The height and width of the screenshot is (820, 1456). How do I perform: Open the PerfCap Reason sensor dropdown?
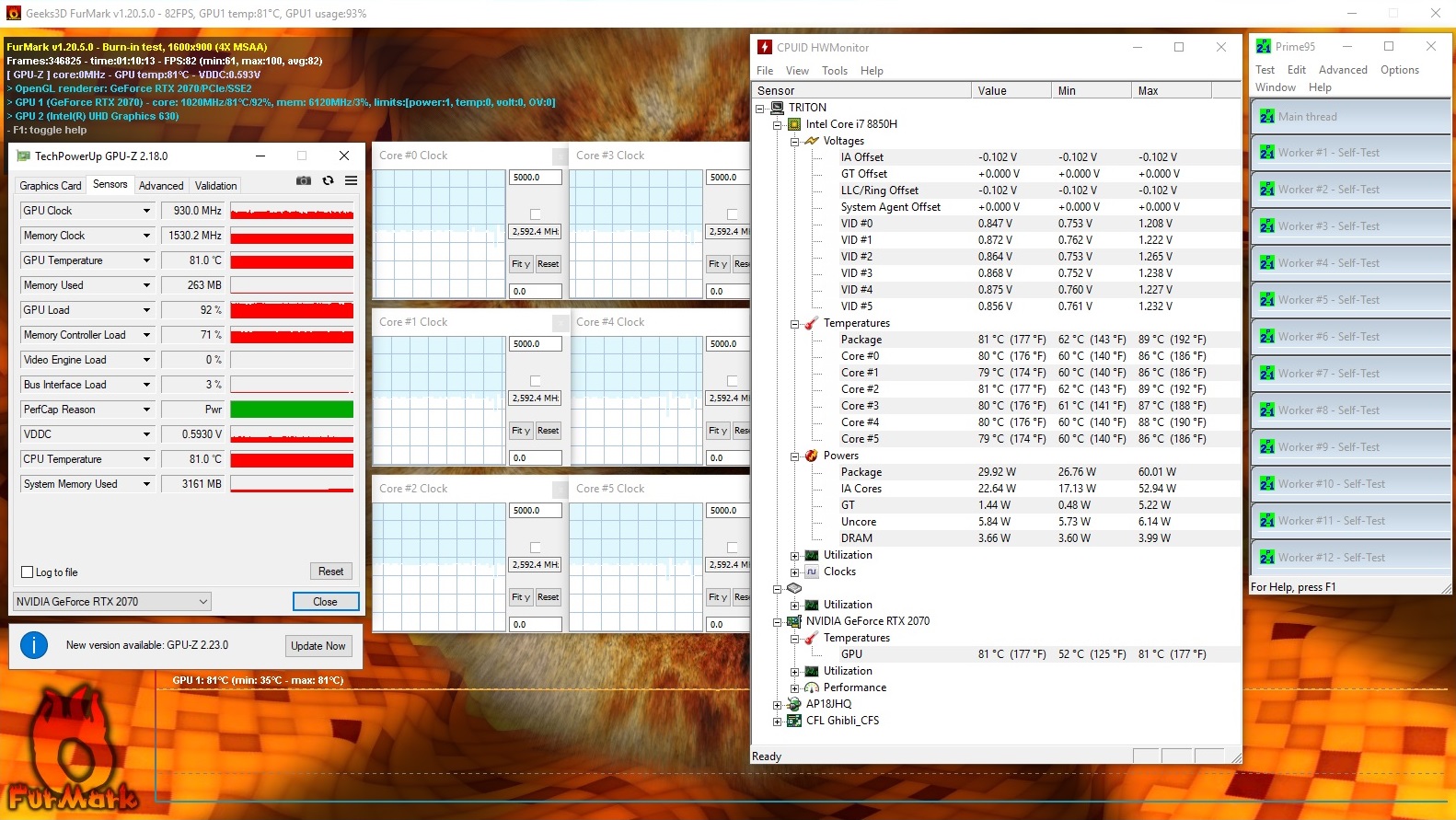(x=146, y=410)
